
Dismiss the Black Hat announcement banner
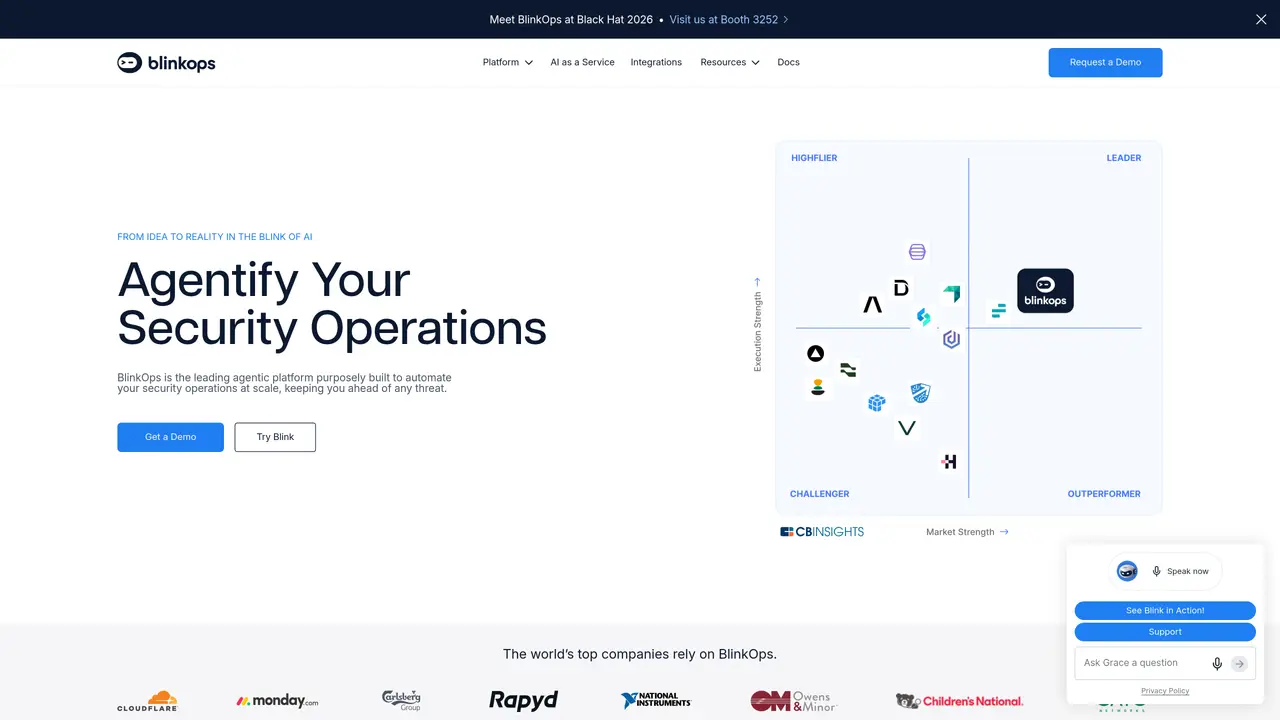[1261, 19]
